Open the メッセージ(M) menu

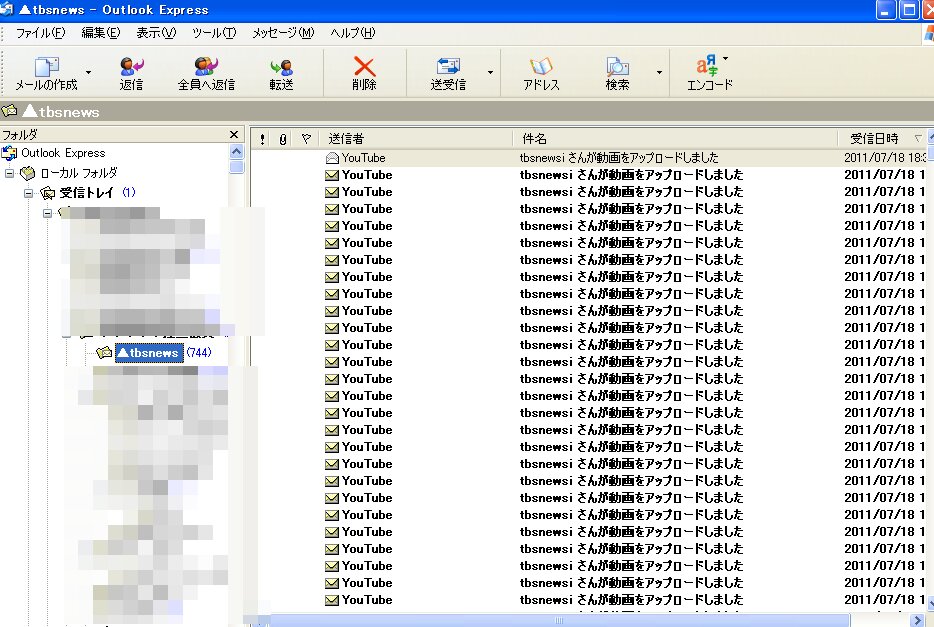[283, 33]
